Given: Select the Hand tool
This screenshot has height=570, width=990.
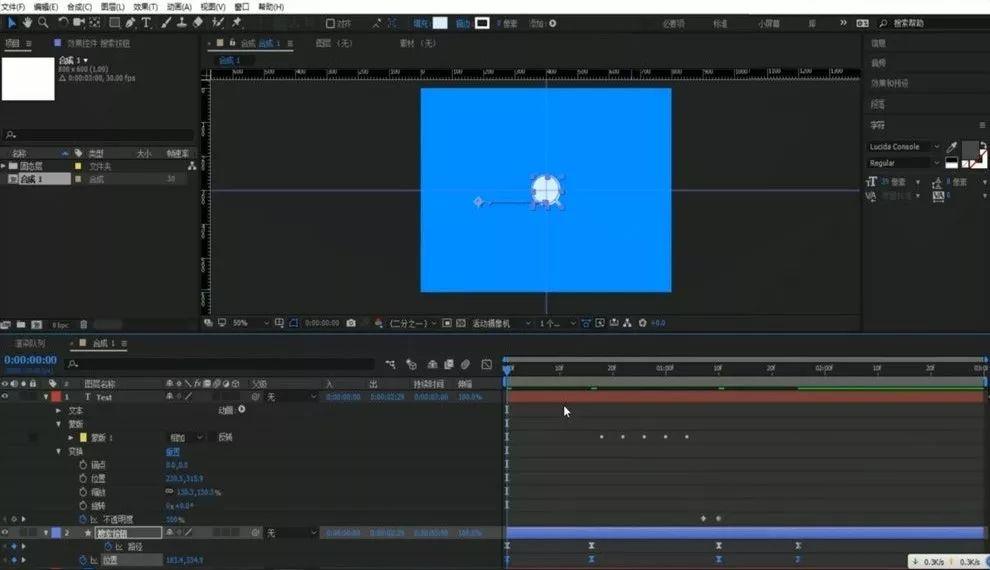Looking at the screenshot, I should [27, 23].
